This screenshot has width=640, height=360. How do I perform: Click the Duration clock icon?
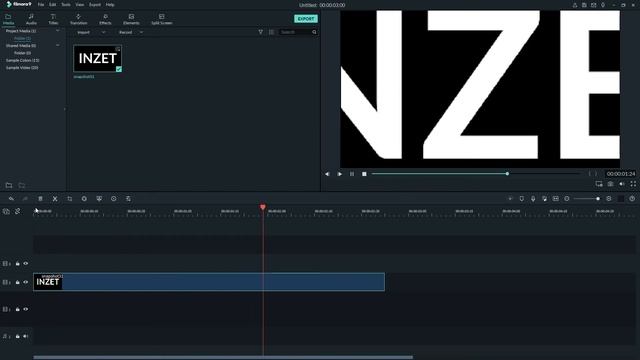click(113, 199)
